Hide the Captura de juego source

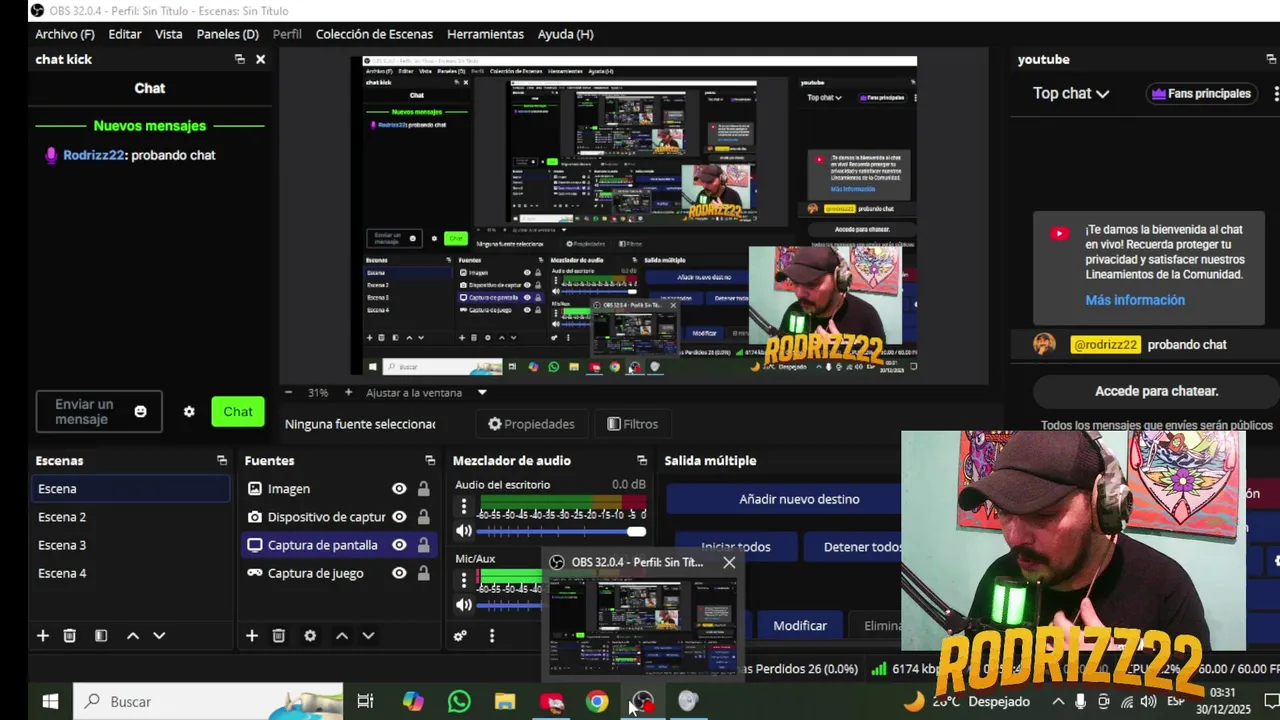point(399,573)
